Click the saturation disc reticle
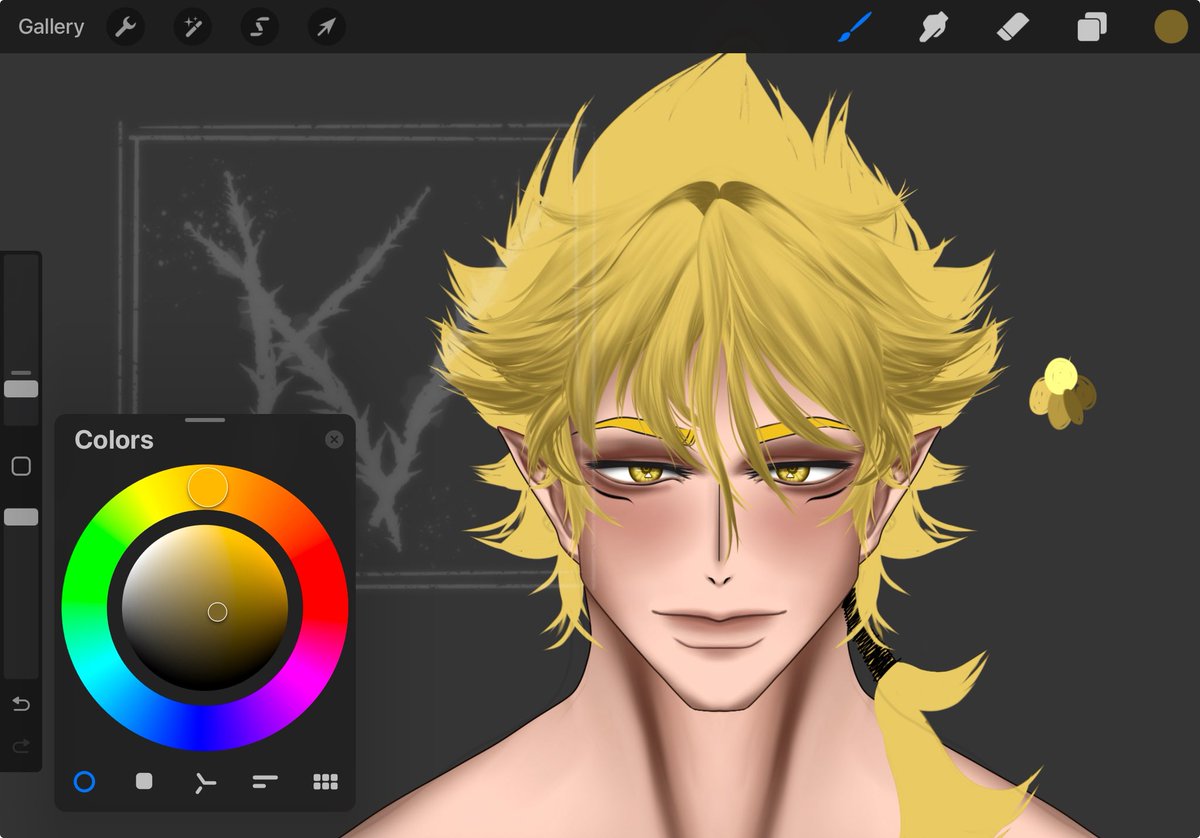Image resolution: width=1200 pixels, height=838 pixels. click(x=217, y=612)
